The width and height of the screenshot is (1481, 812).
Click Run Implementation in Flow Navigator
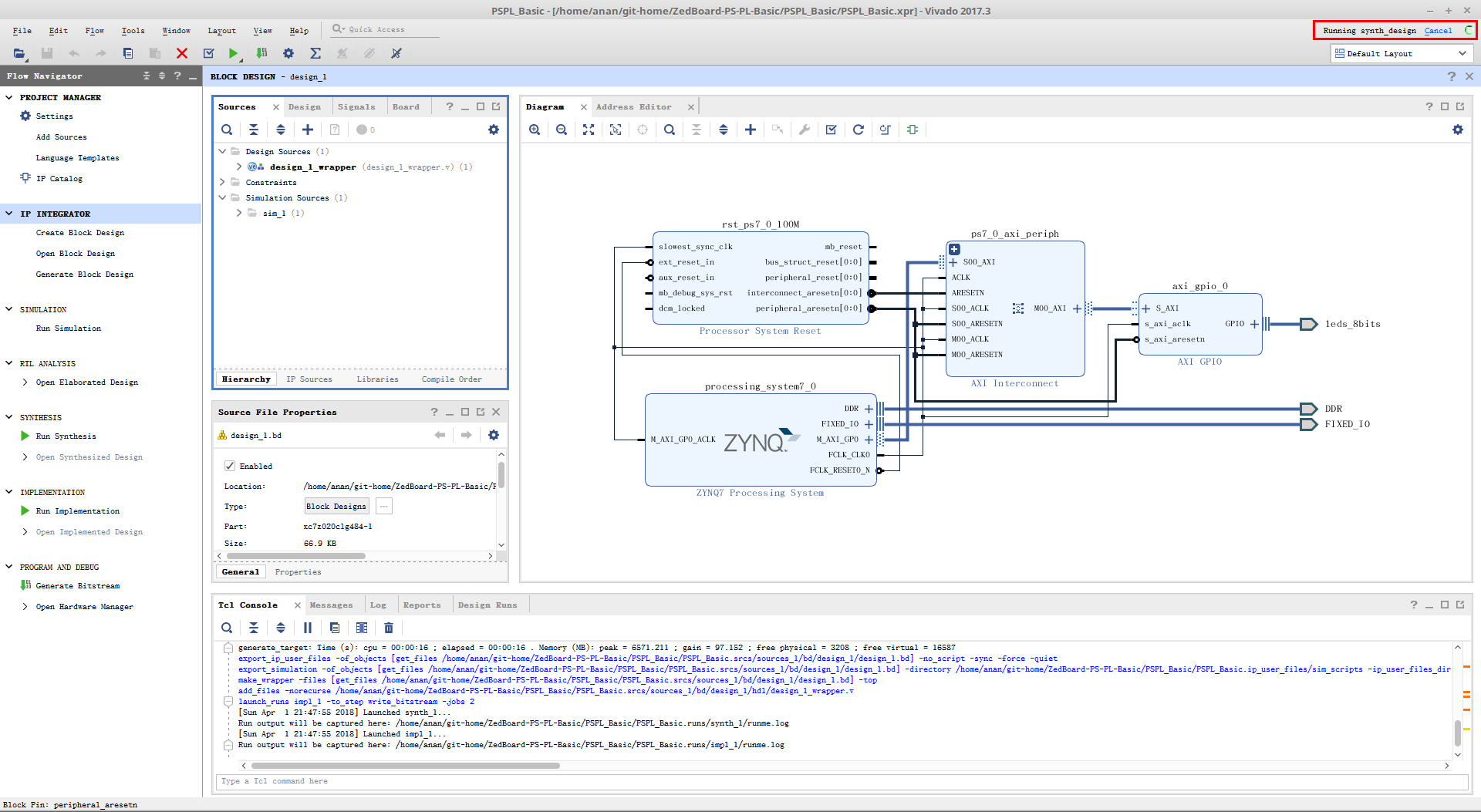pyautogui.click(x=78, y=511)
